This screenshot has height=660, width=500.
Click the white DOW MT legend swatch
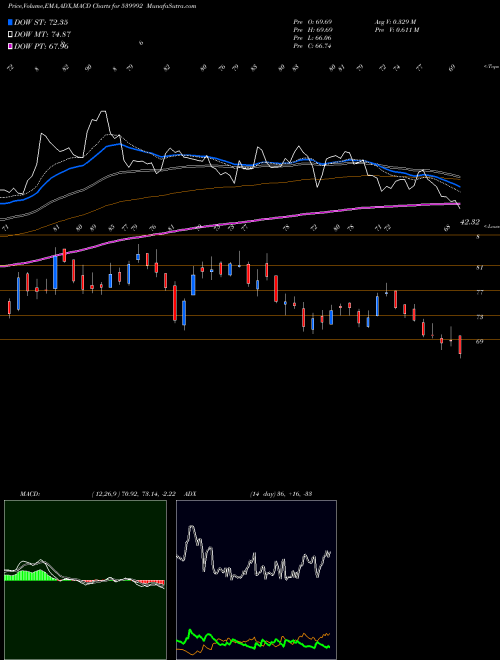[x=10, y=35]
